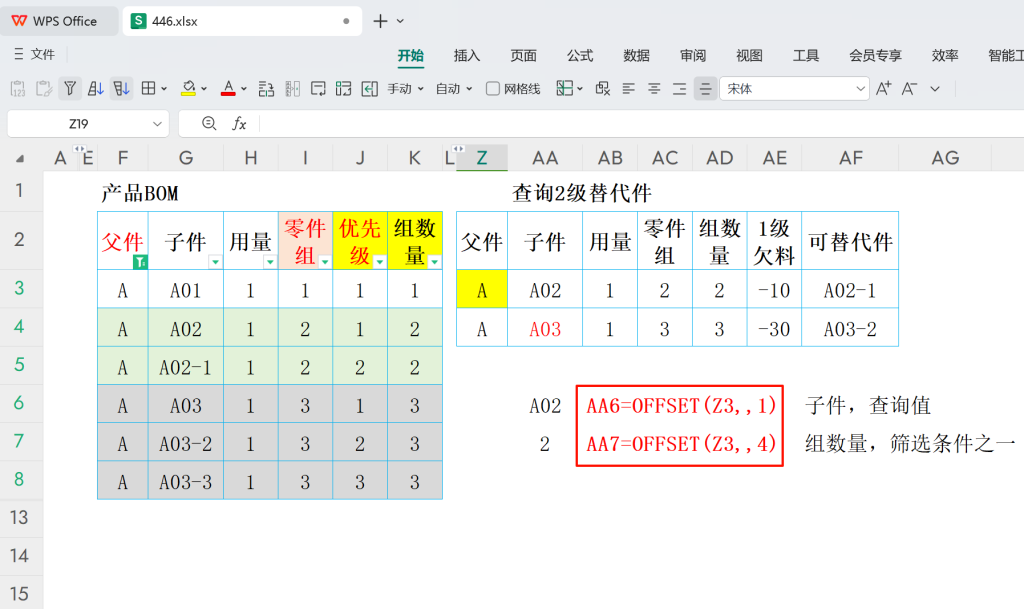1024x609 pixels.
Task: Expand the fill color dropdown arrow
Action: [204, 89]
